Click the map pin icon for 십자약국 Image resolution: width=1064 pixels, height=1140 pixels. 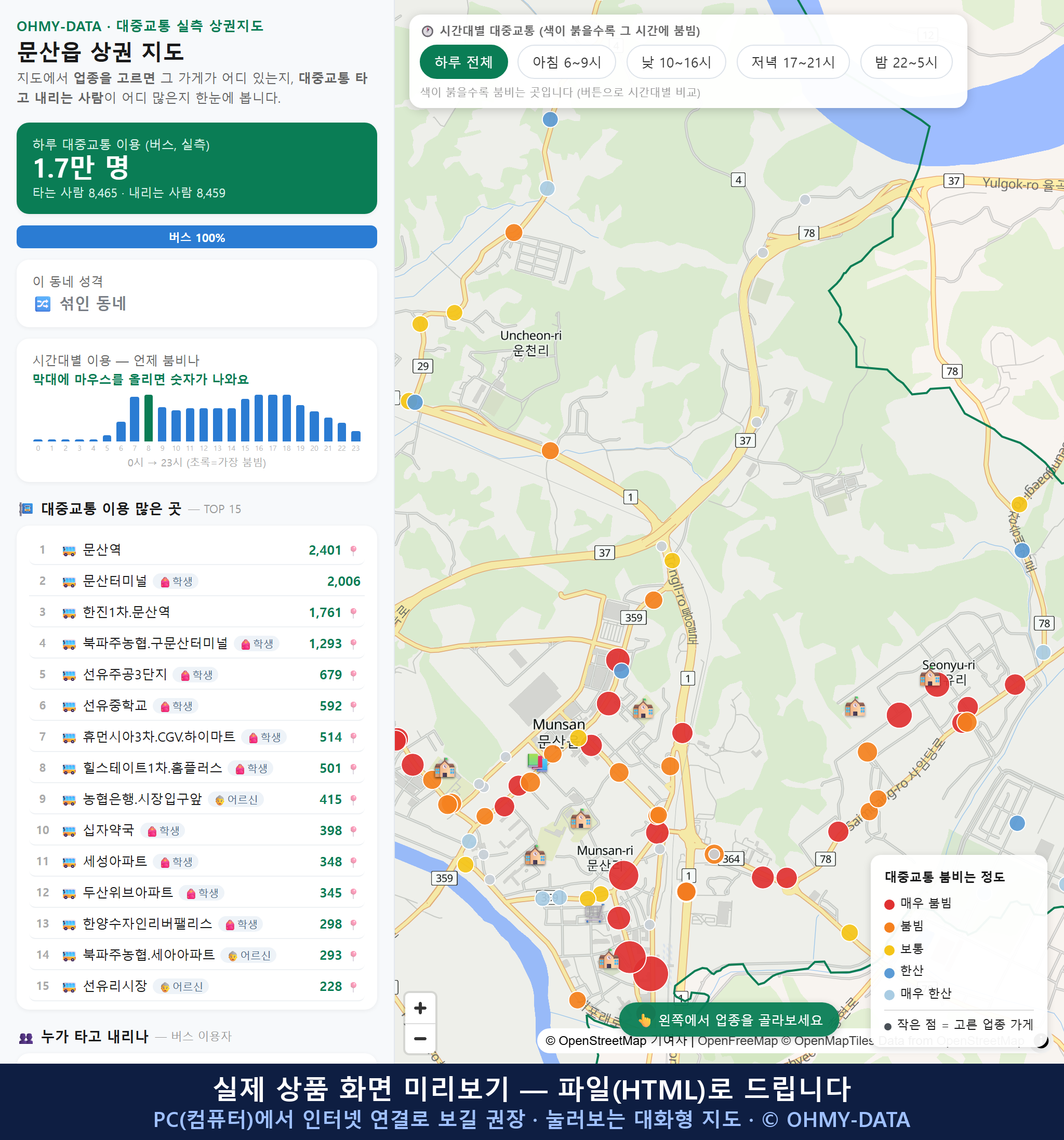(353, 831)
